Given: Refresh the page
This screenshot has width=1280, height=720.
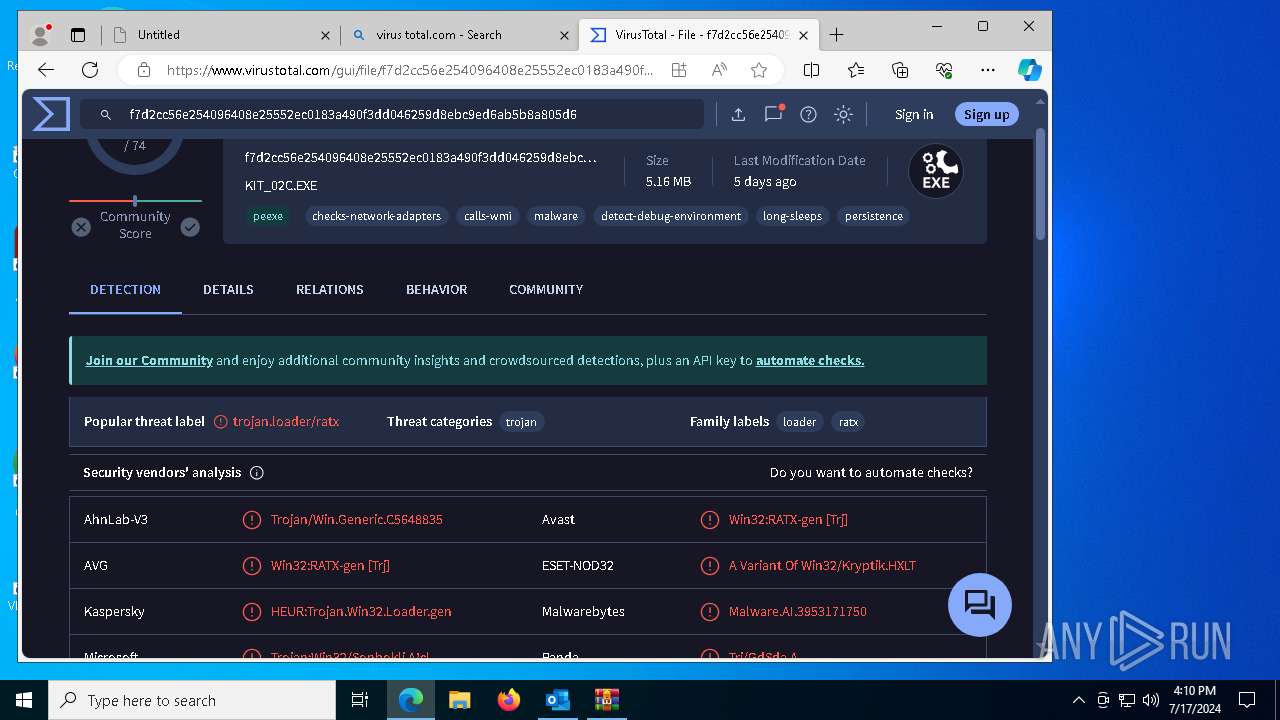Looking at the screenshot, I should [90, 70].
